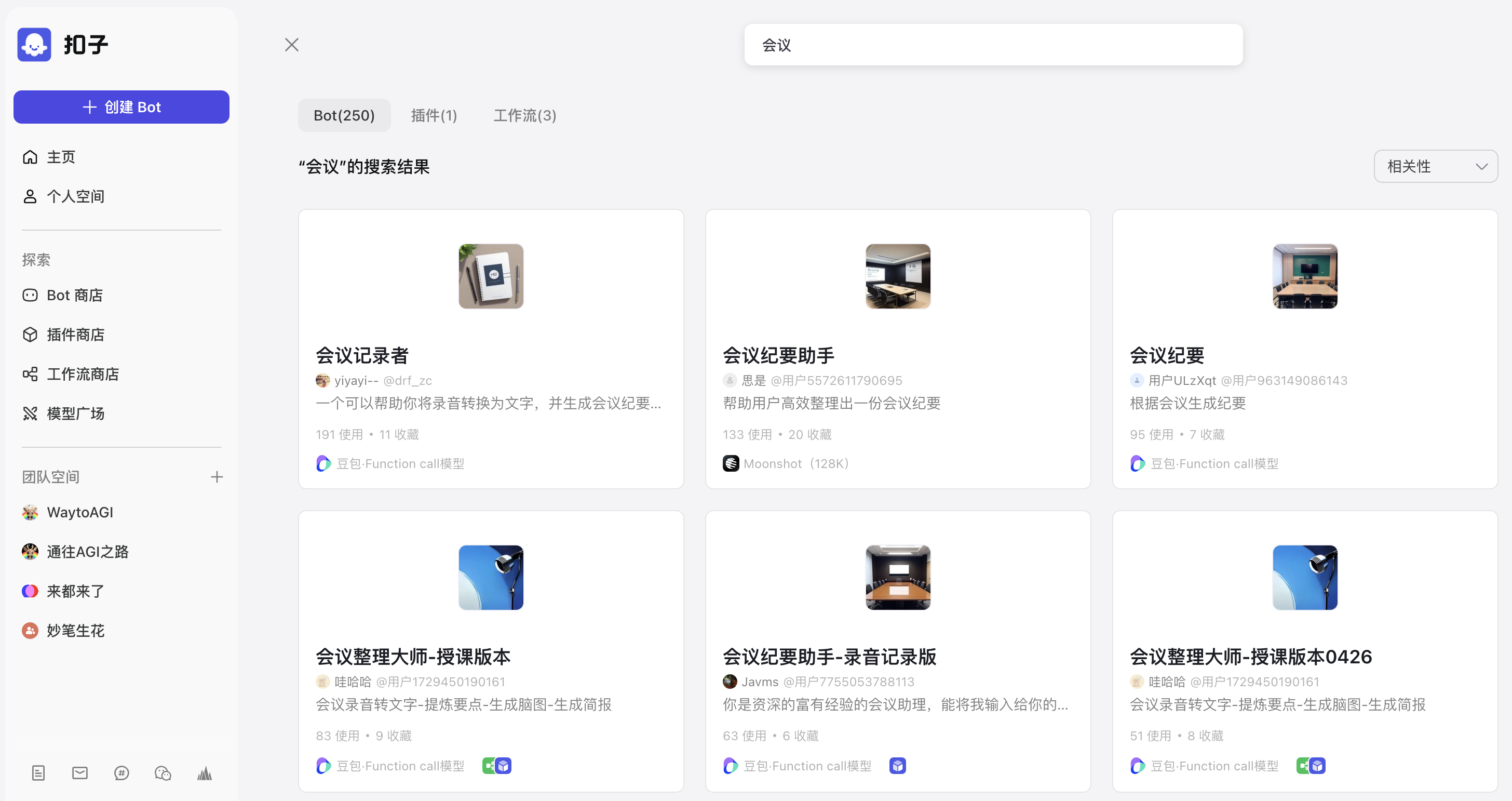This screenshot has height=801, width=1512.
Task: Click the WeChat icon in sidebar footer
Action: [163, 773]
